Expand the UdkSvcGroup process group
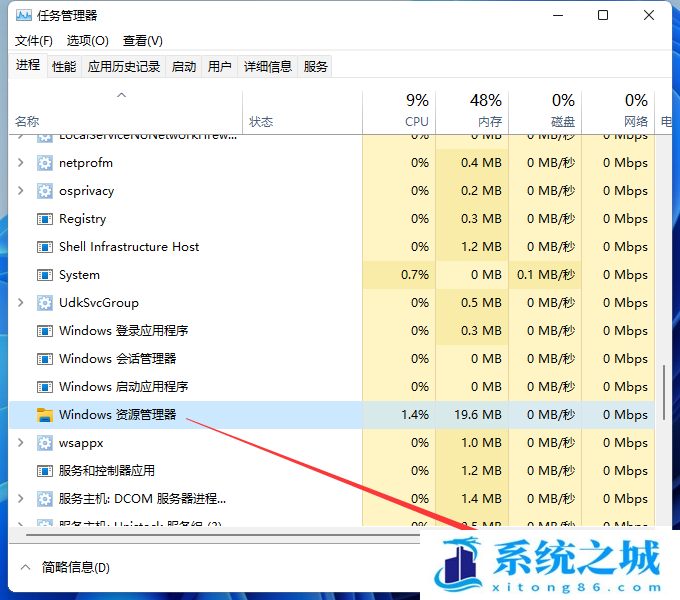The image size is (680, 600). (21, 303)
